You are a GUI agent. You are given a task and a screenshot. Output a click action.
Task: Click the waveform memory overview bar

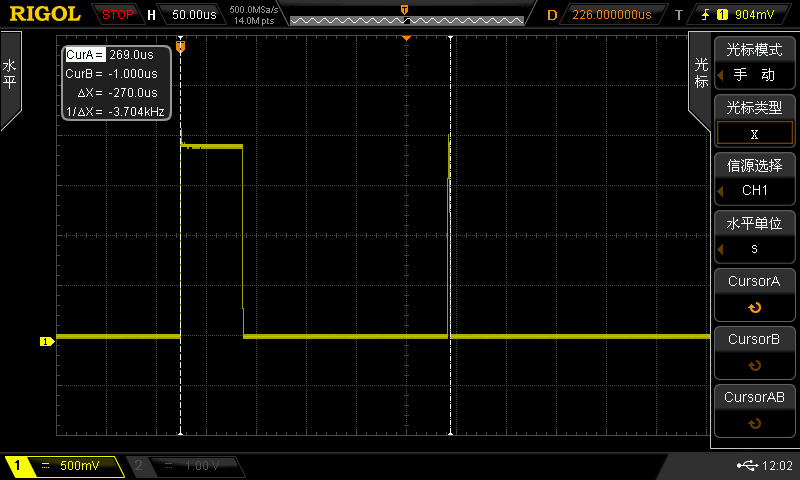click(404, 19)
